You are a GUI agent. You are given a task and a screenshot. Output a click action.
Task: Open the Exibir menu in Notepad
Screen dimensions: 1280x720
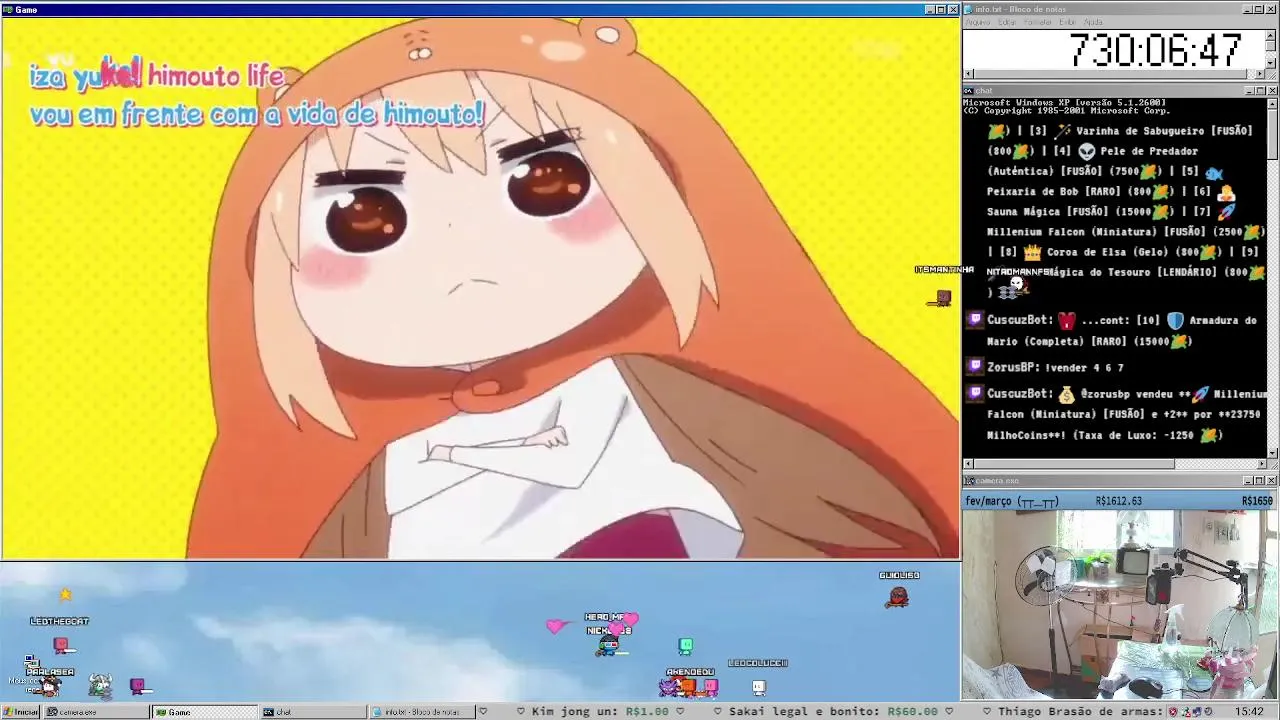coord(1067,22)
